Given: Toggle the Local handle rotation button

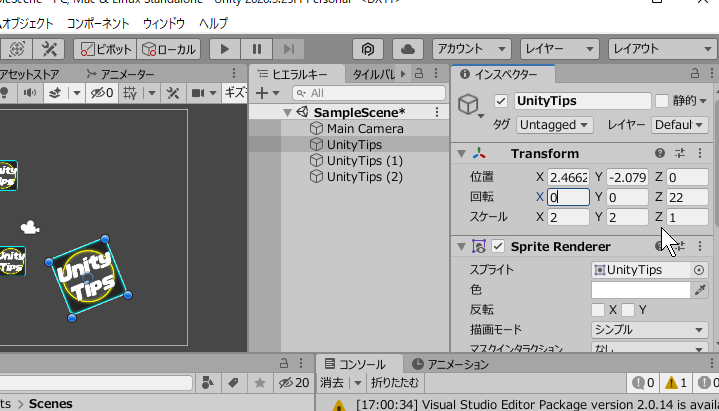Looking at the screenshot, I should point(168,49).
